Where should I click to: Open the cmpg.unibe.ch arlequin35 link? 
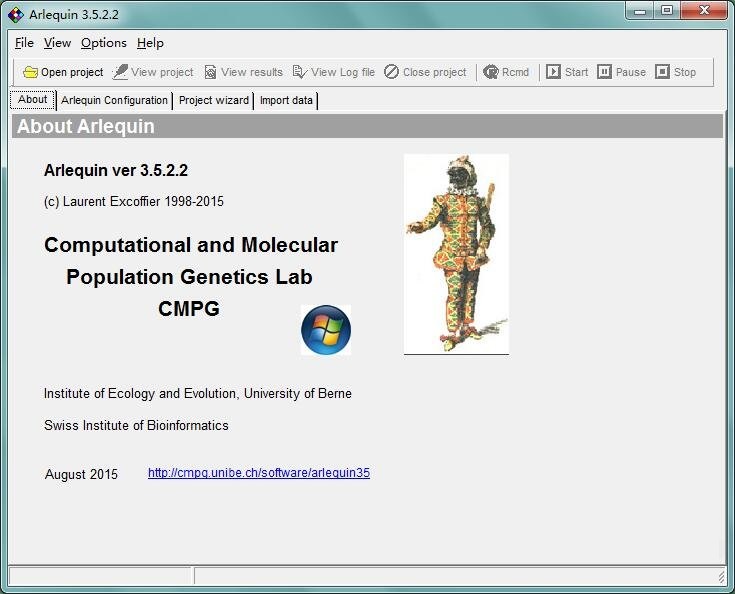click(258, 473)
